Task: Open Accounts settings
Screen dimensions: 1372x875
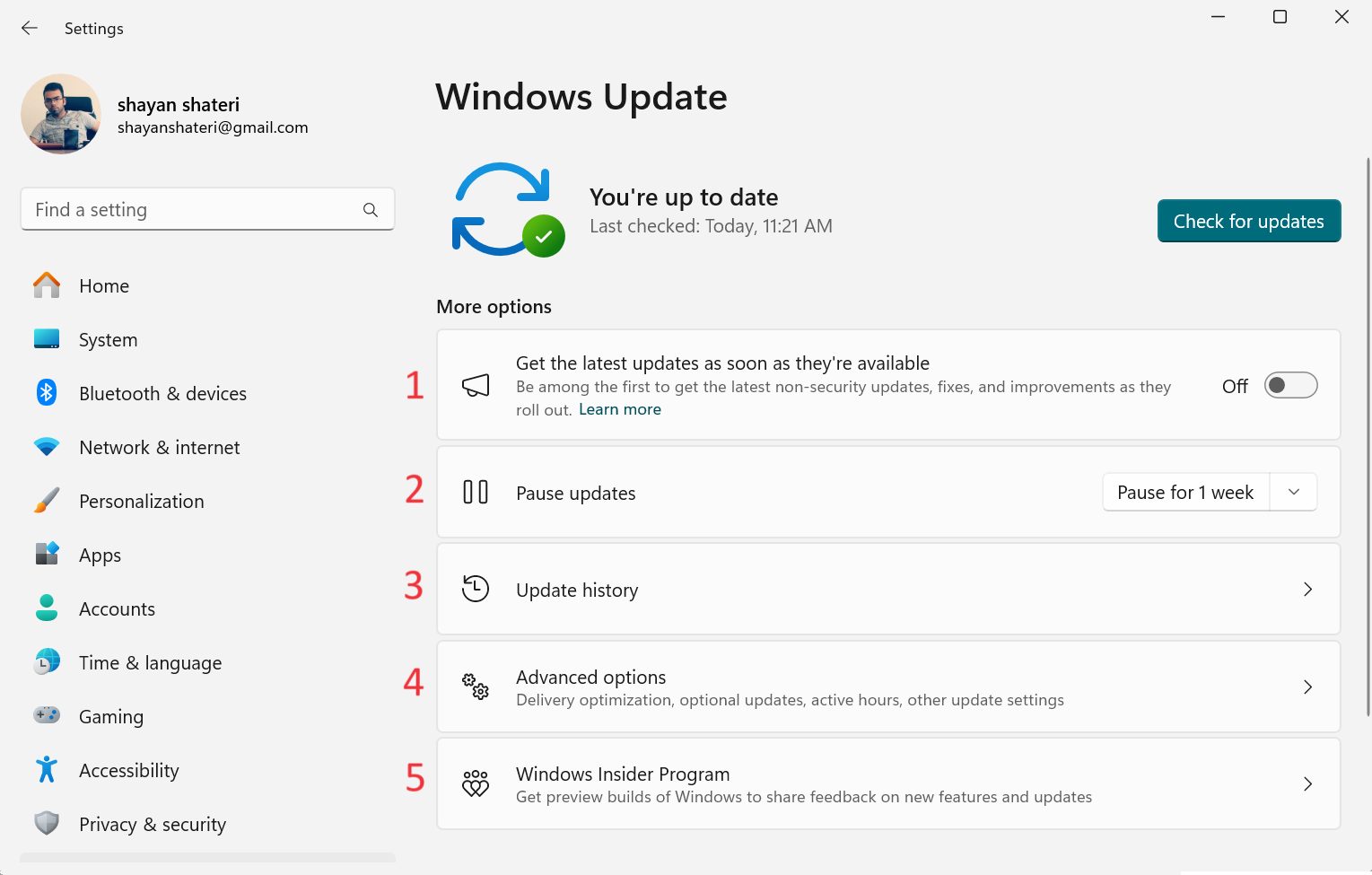Action: click(207, 608)
